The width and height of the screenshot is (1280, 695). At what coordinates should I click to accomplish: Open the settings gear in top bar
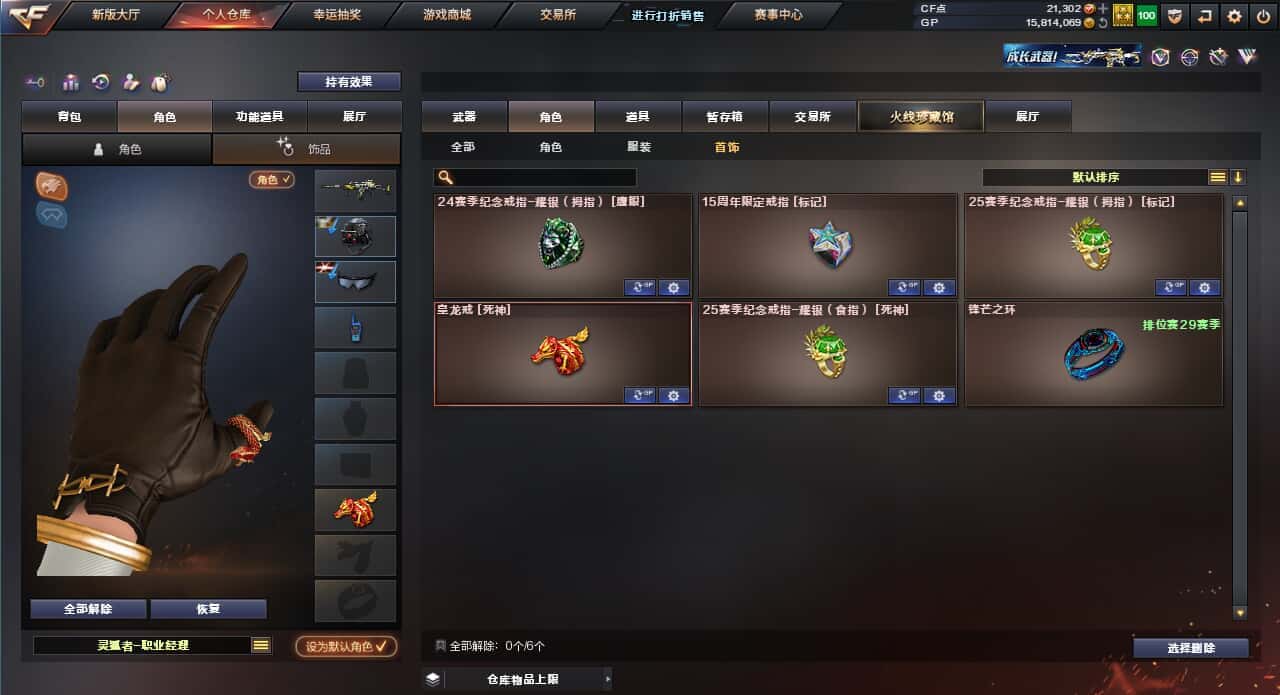(1236, 16)
